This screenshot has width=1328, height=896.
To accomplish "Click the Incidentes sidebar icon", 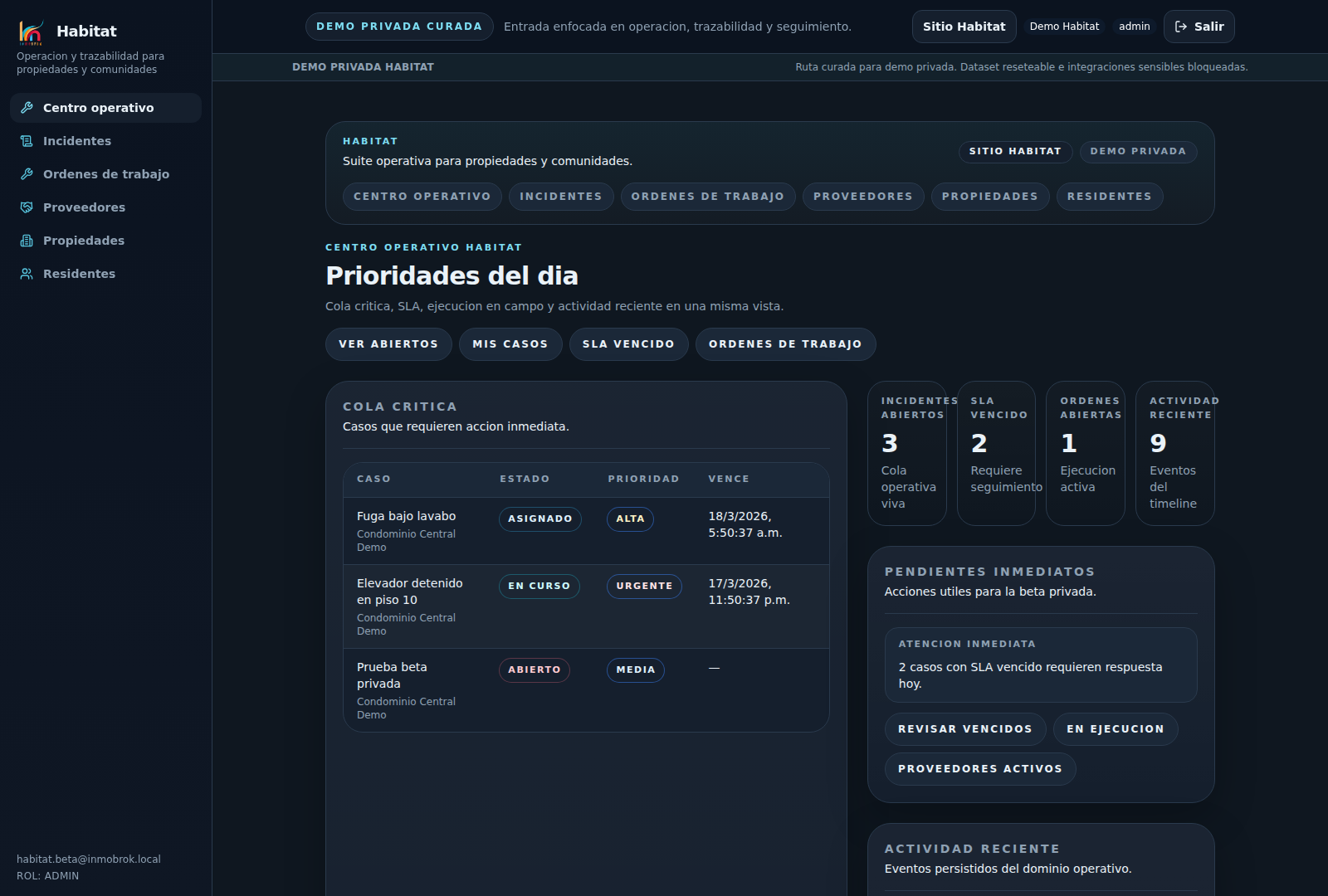I will [x=27, y=141].
